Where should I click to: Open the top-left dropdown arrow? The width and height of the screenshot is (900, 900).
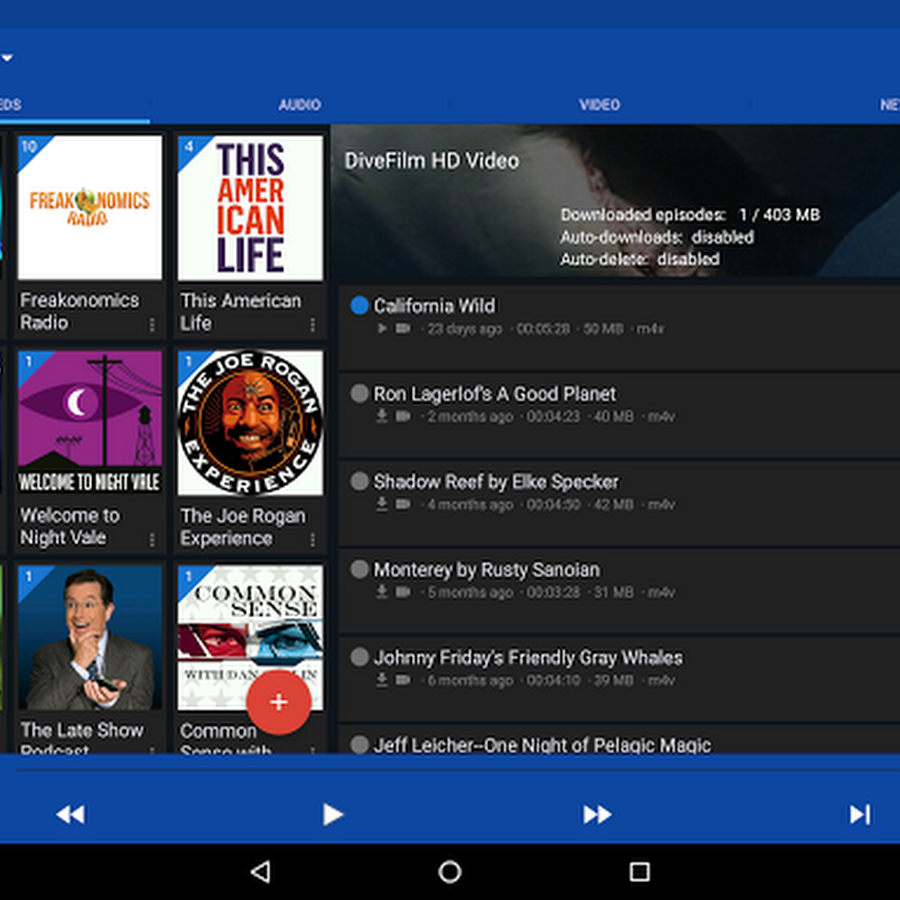coord(7,57)
